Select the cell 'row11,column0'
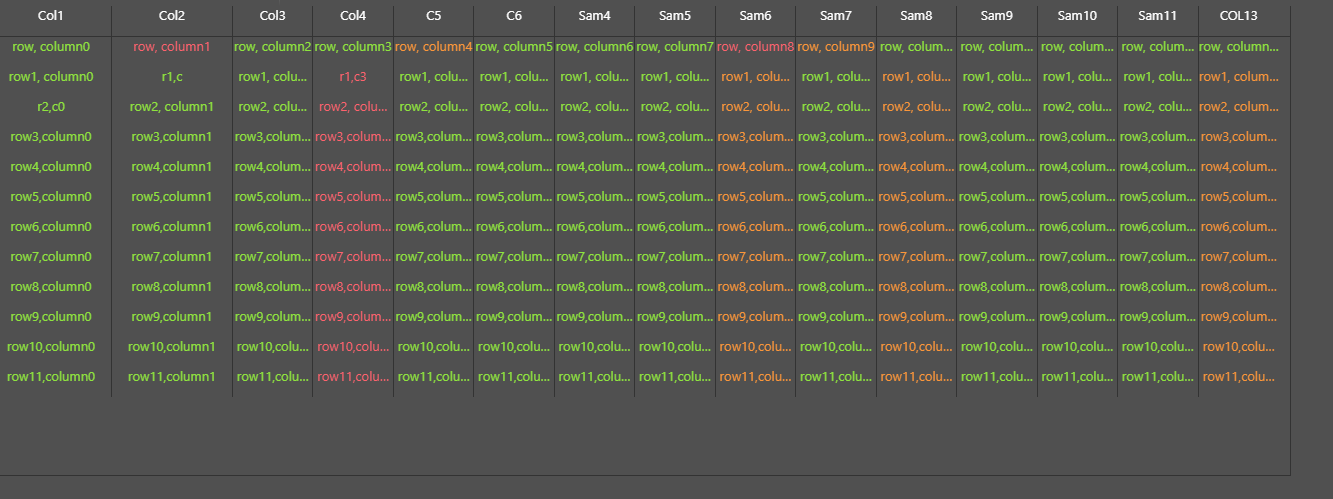The image size is (1333, 499). [x=51, y=377]
